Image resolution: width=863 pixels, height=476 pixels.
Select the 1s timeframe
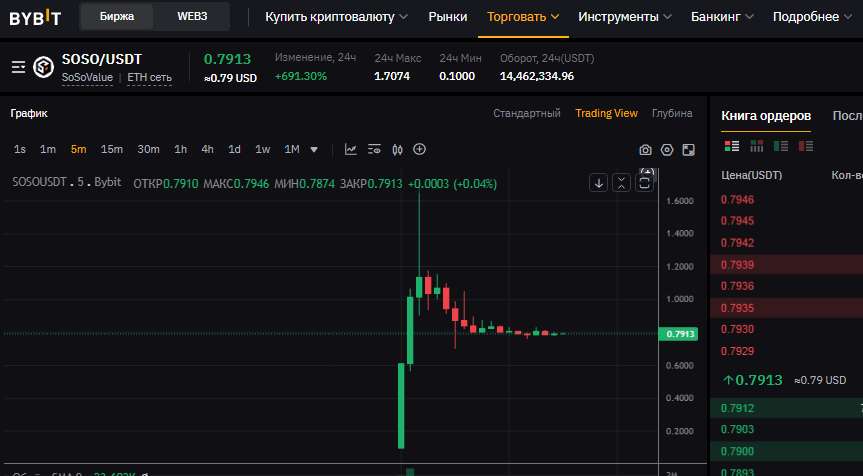click(x=20, y=149)
